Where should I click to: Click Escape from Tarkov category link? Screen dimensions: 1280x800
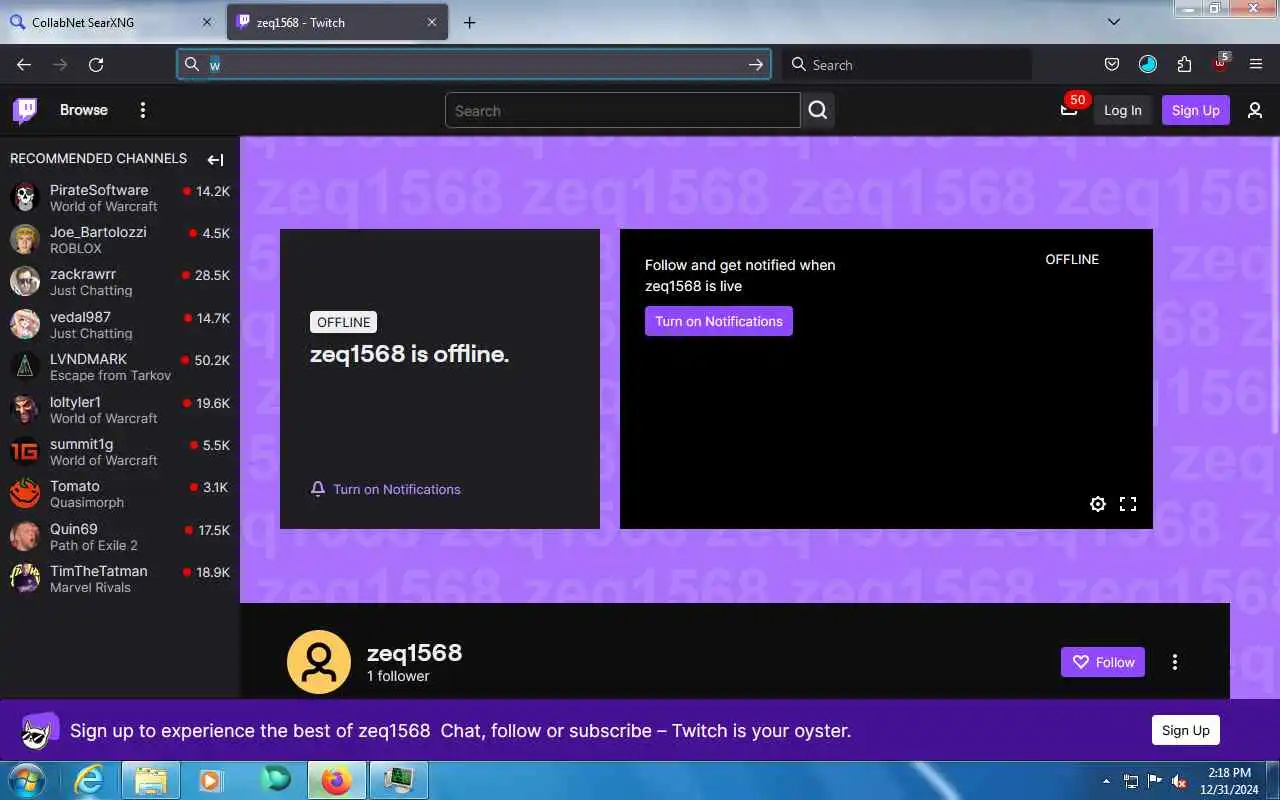tap(111, 375)
